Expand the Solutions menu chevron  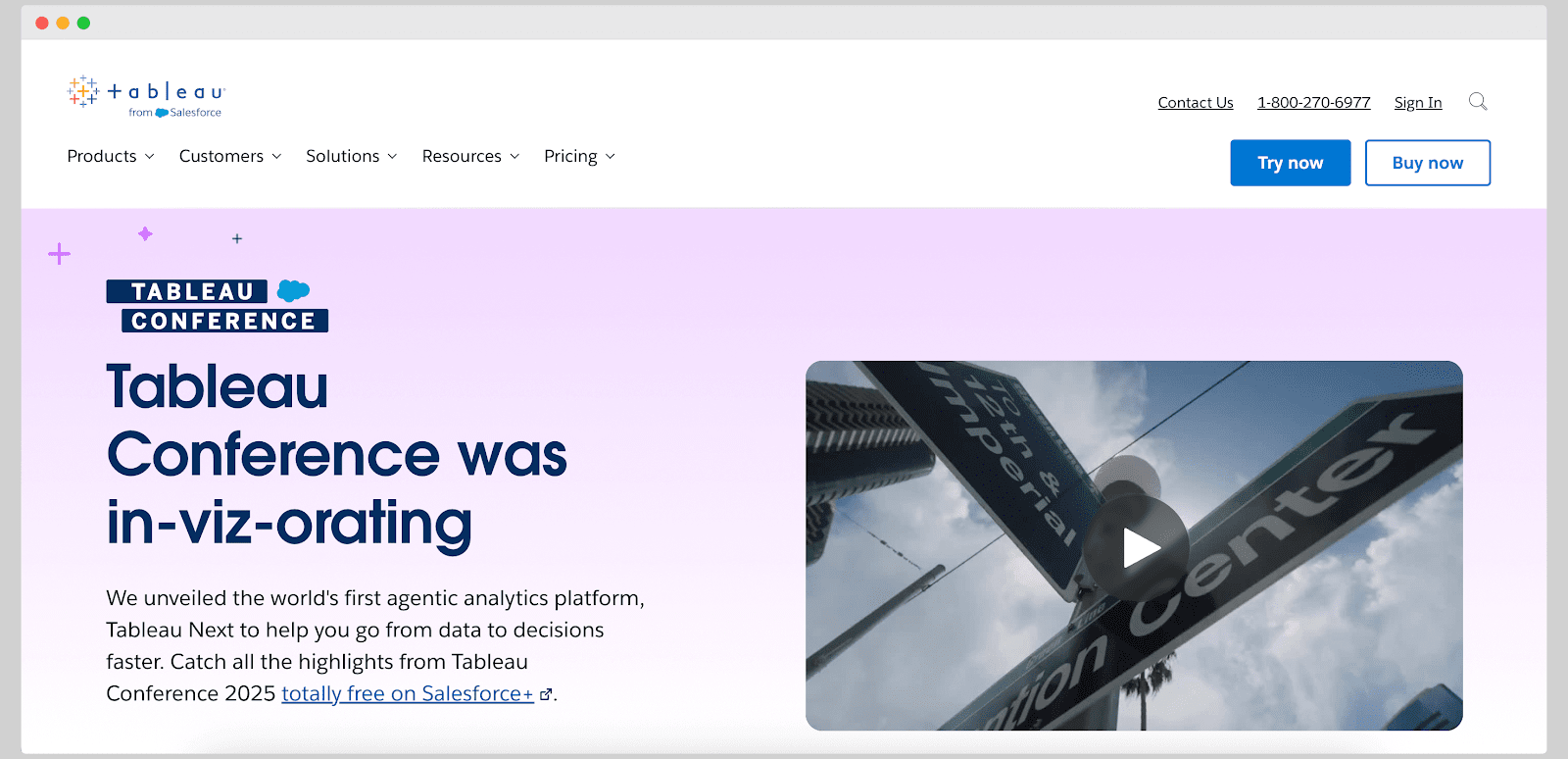(x=392, y=157)
